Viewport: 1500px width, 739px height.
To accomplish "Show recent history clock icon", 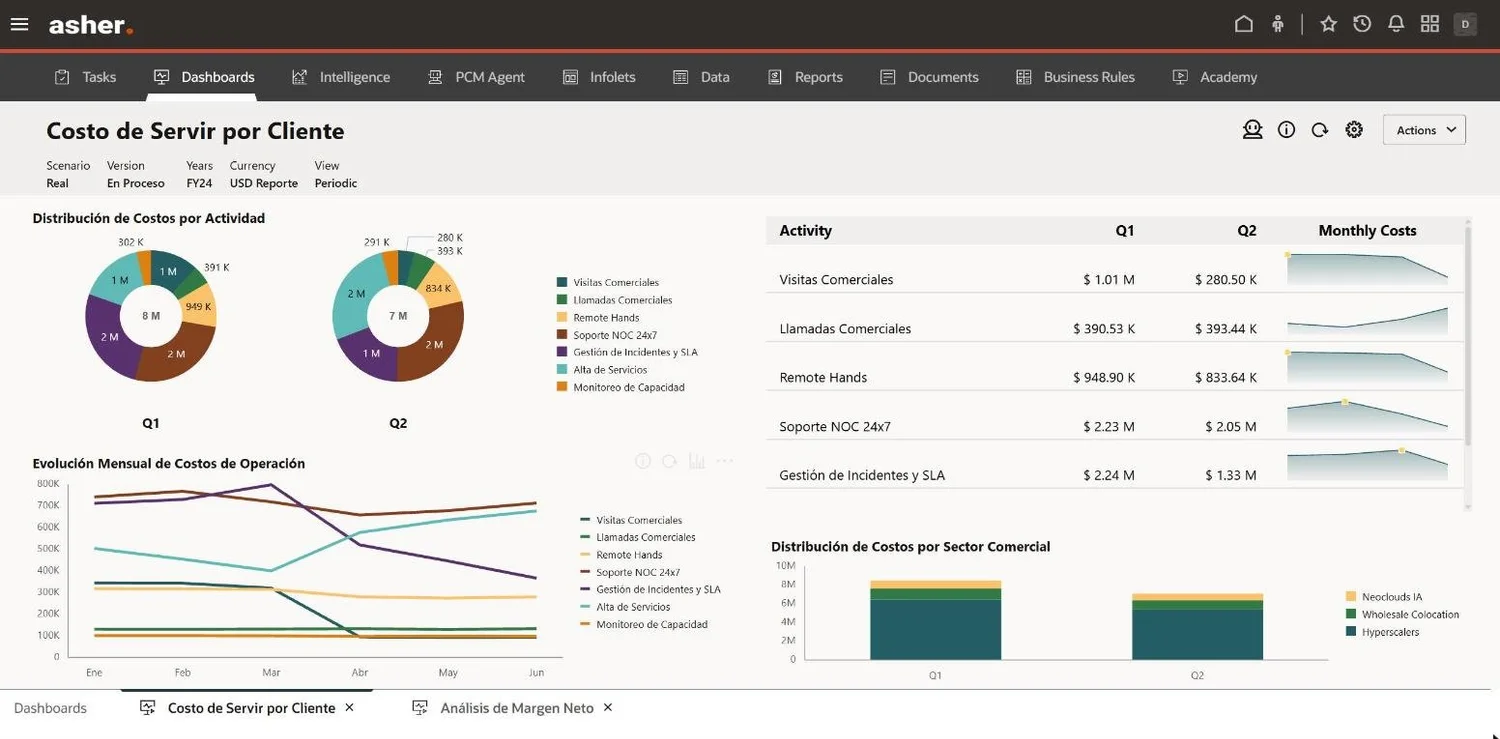I will point(1362,24).
